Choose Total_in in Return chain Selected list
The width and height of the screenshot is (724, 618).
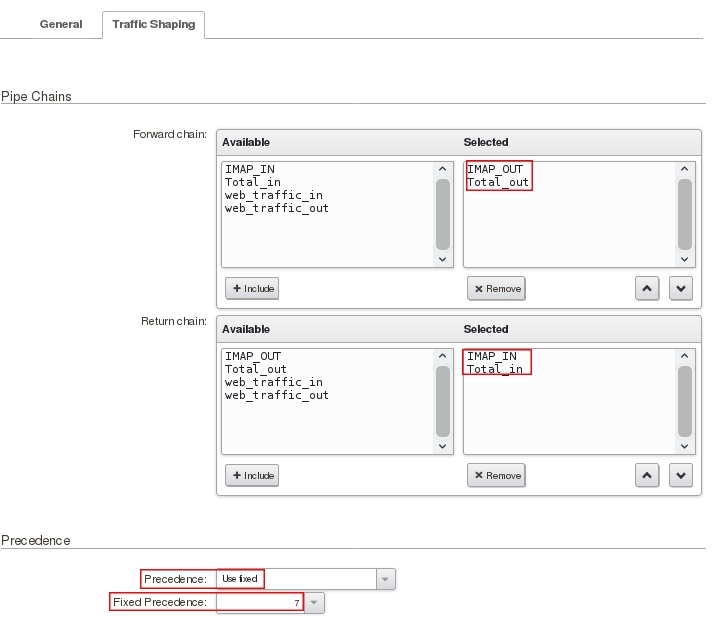(x=495, y=369)
